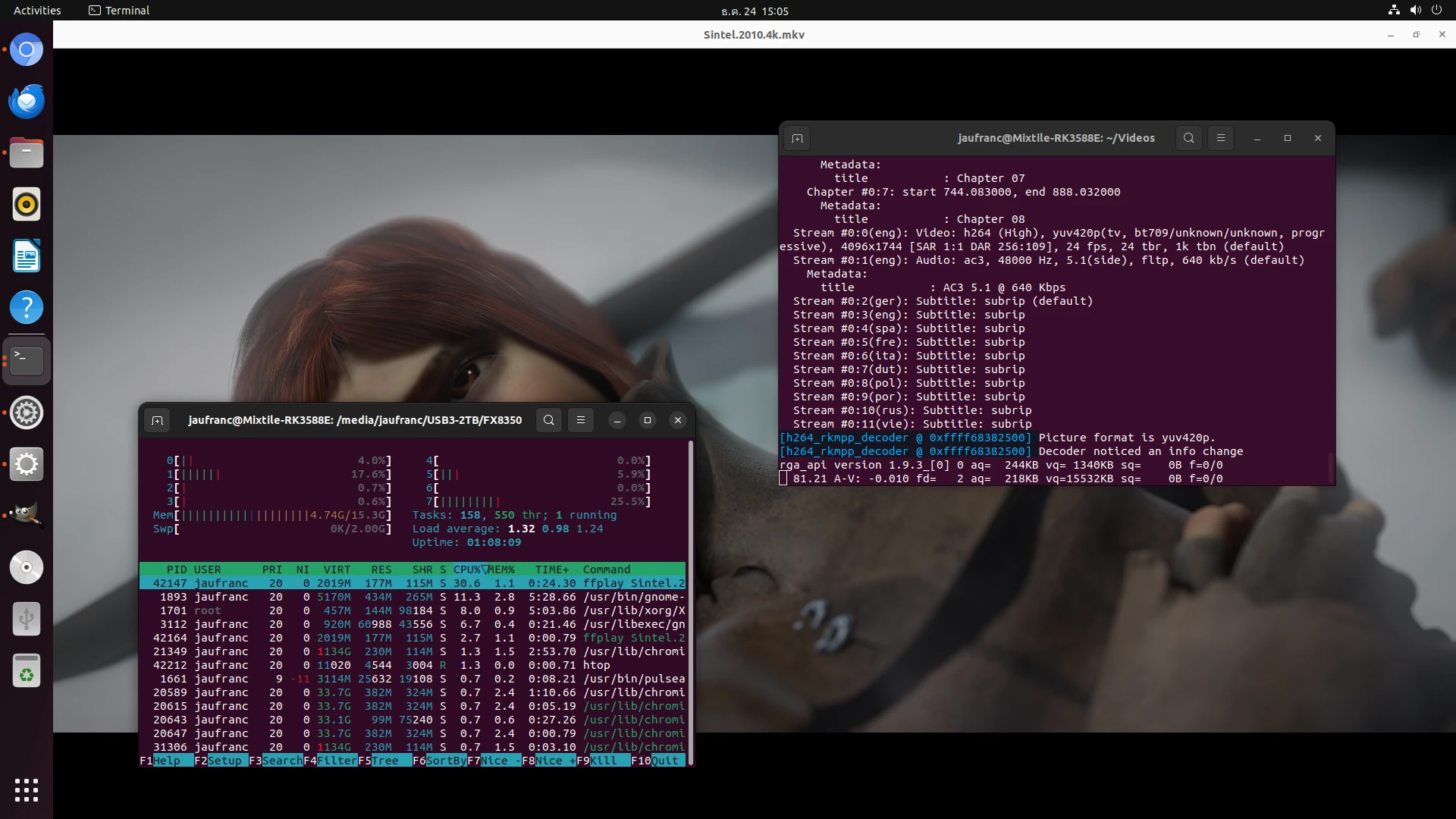This screenshot has height=819, width=1456.
Task: Open new tab in Videos terminal
Action: coord(797,138)
